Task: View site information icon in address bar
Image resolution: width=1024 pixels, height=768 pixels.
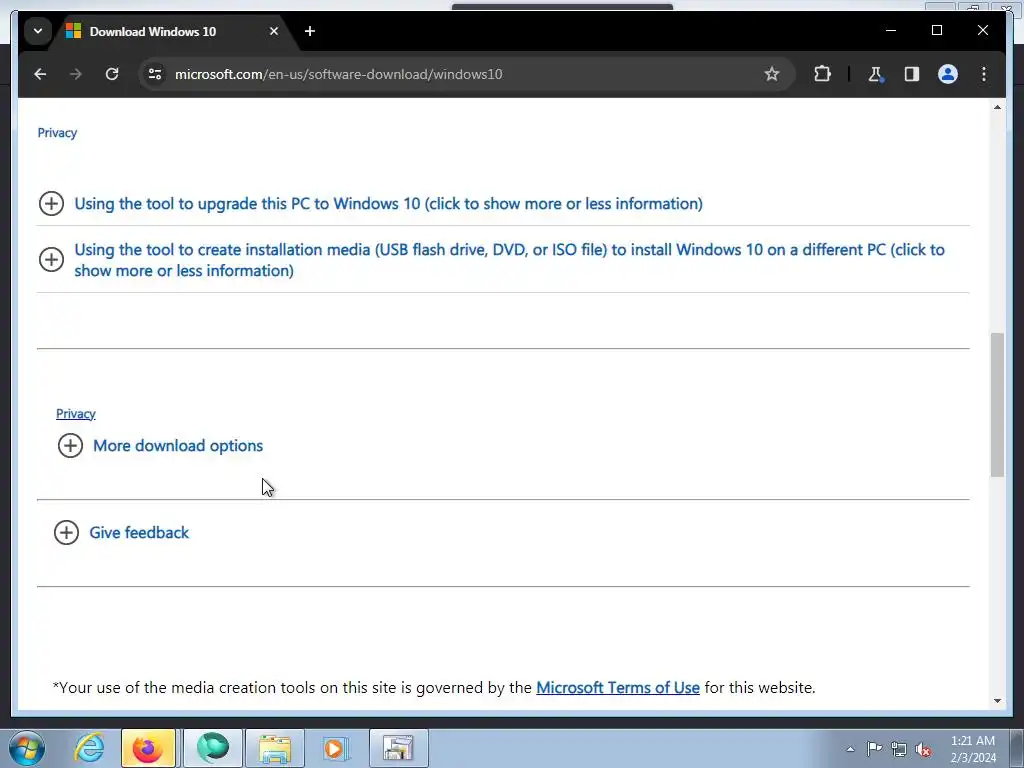Action: [x=155, y=74]
